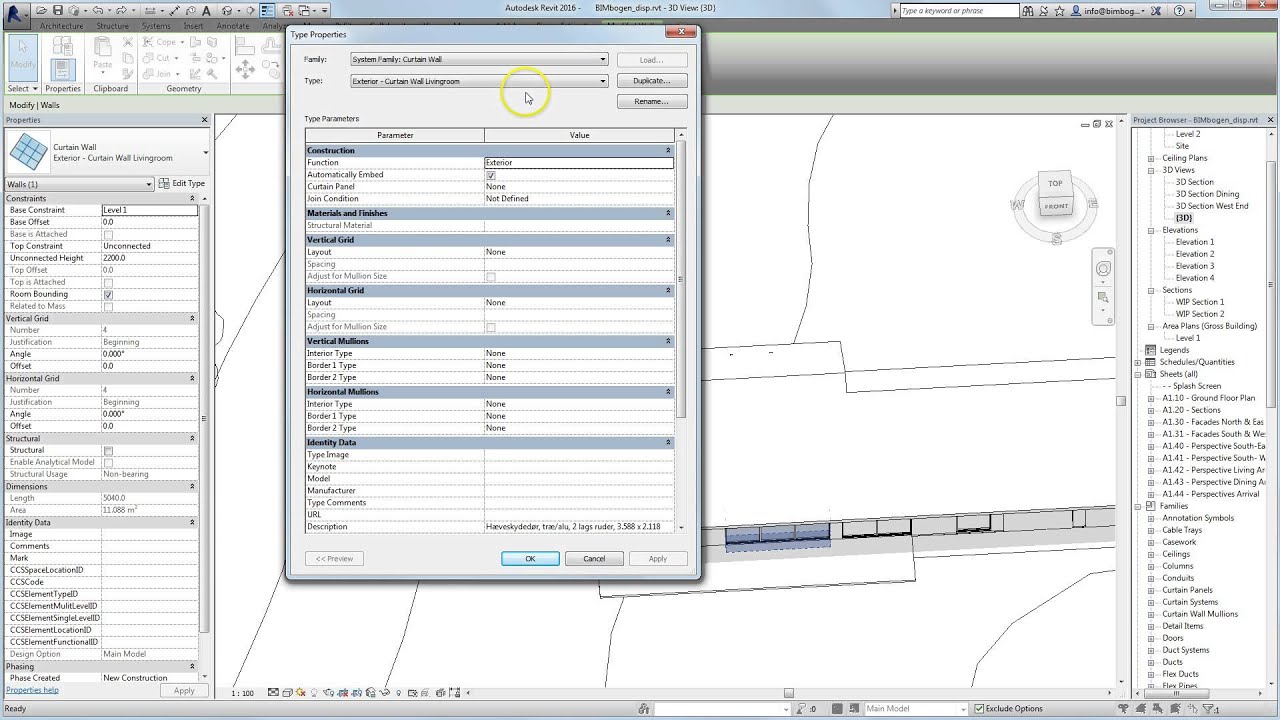Open the Systems ribbon tab
Image resolution: width=1280 pixels, height=720 pixels.
pyautogui.click(x=156, y=26)
